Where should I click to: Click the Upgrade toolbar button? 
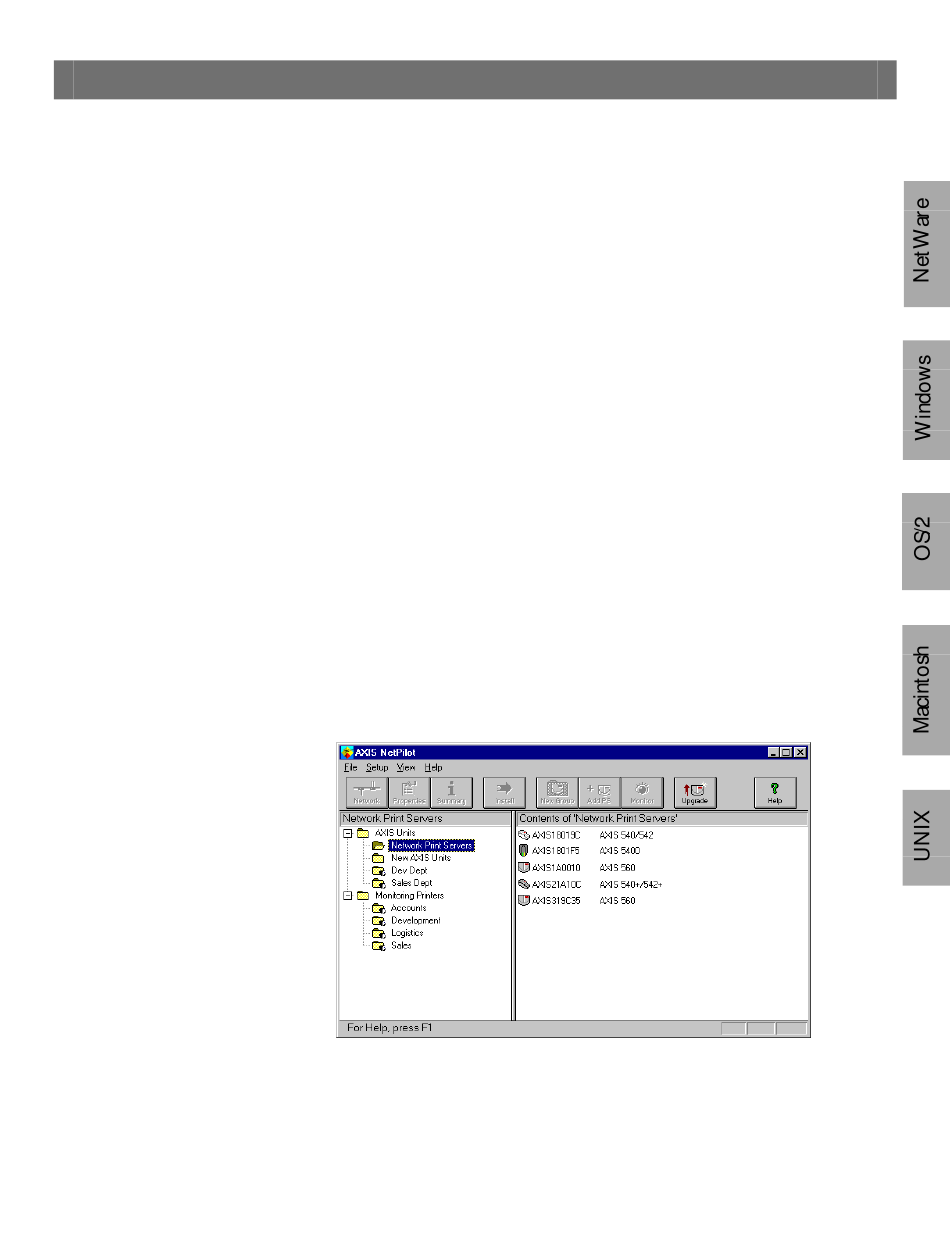click(x=694, y=792)
